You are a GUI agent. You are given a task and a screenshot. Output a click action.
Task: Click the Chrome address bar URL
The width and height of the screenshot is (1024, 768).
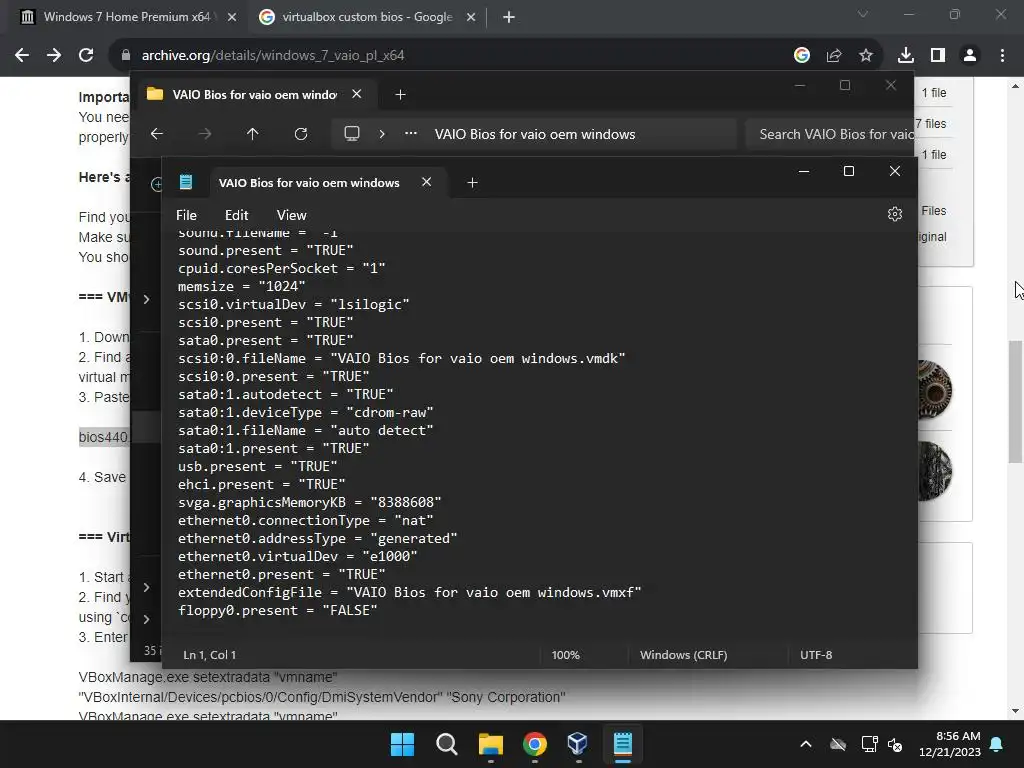[x=273, y=56]
